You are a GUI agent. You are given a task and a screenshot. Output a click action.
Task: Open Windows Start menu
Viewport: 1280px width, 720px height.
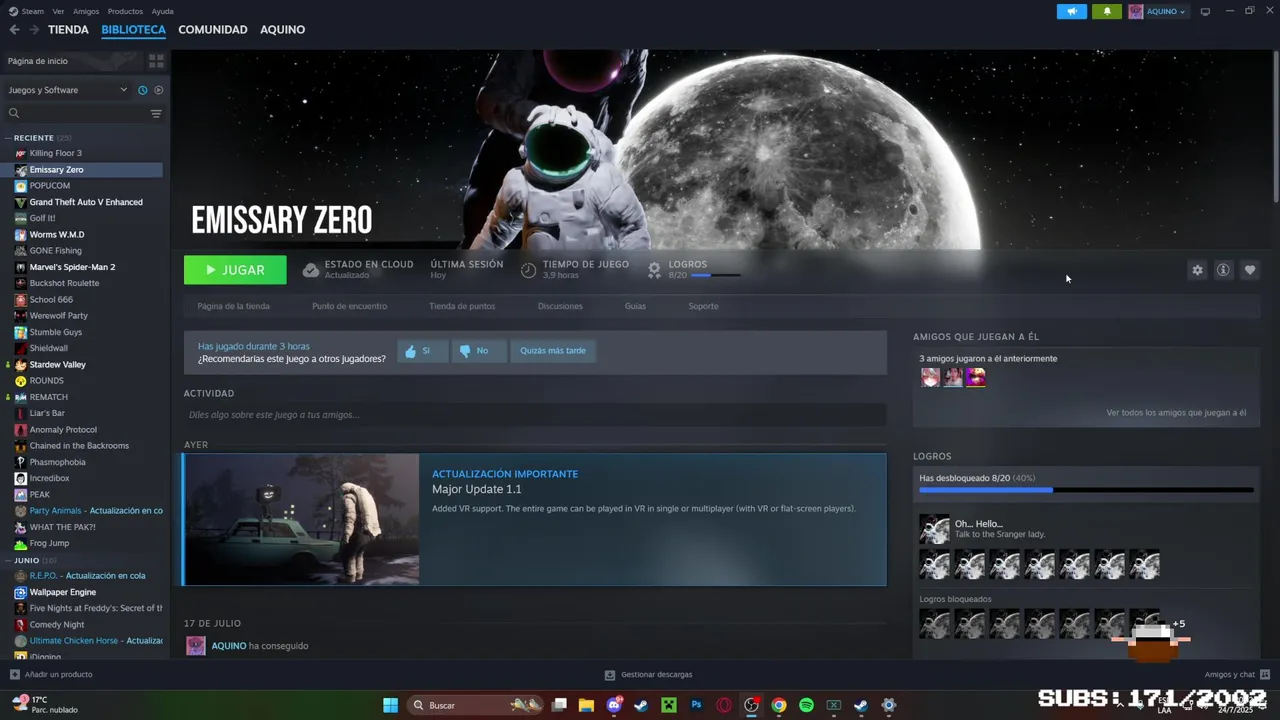point(390,706)
